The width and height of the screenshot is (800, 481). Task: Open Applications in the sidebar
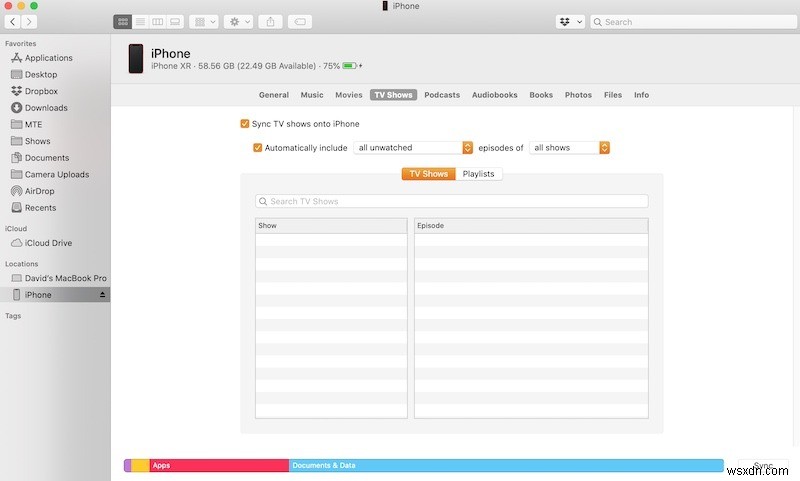48,58
